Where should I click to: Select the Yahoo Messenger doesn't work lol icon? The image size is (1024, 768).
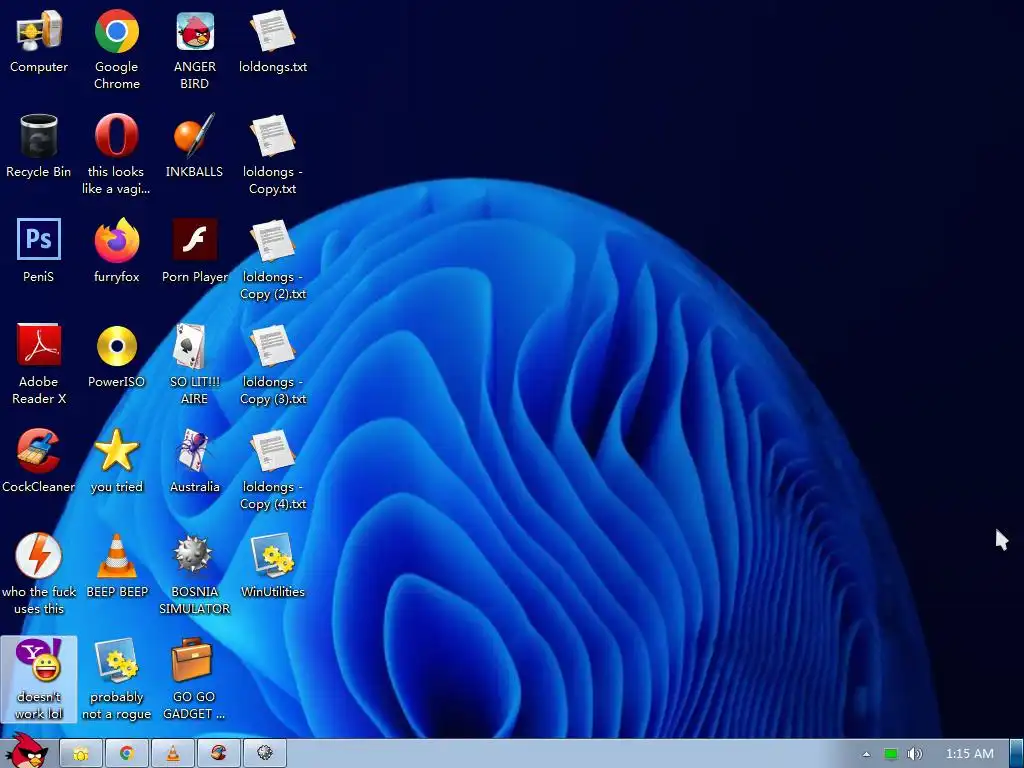point(39,679)
